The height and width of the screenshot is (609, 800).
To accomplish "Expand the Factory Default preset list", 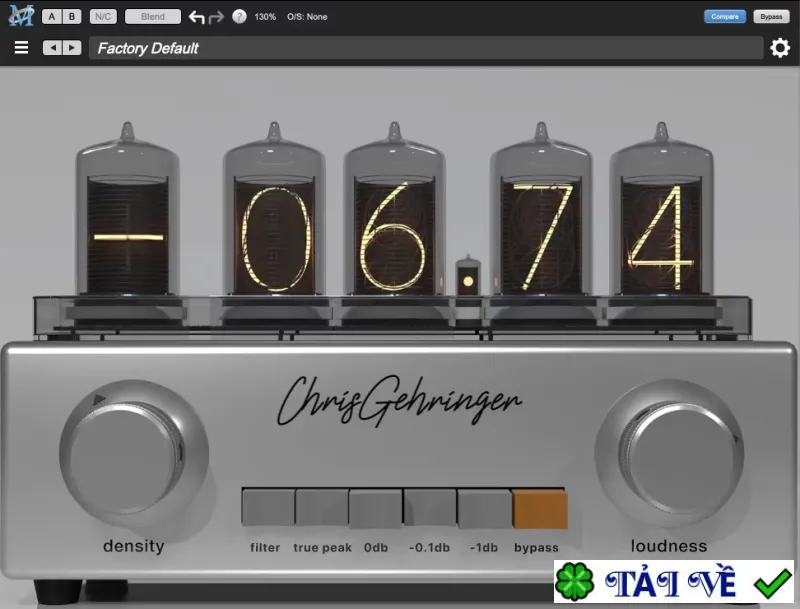I will 426,48.
